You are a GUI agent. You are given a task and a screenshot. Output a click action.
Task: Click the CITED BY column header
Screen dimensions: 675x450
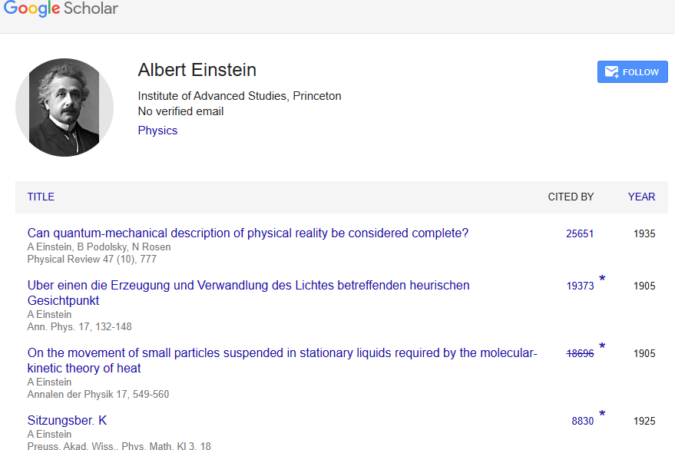(x=571, y=197)
